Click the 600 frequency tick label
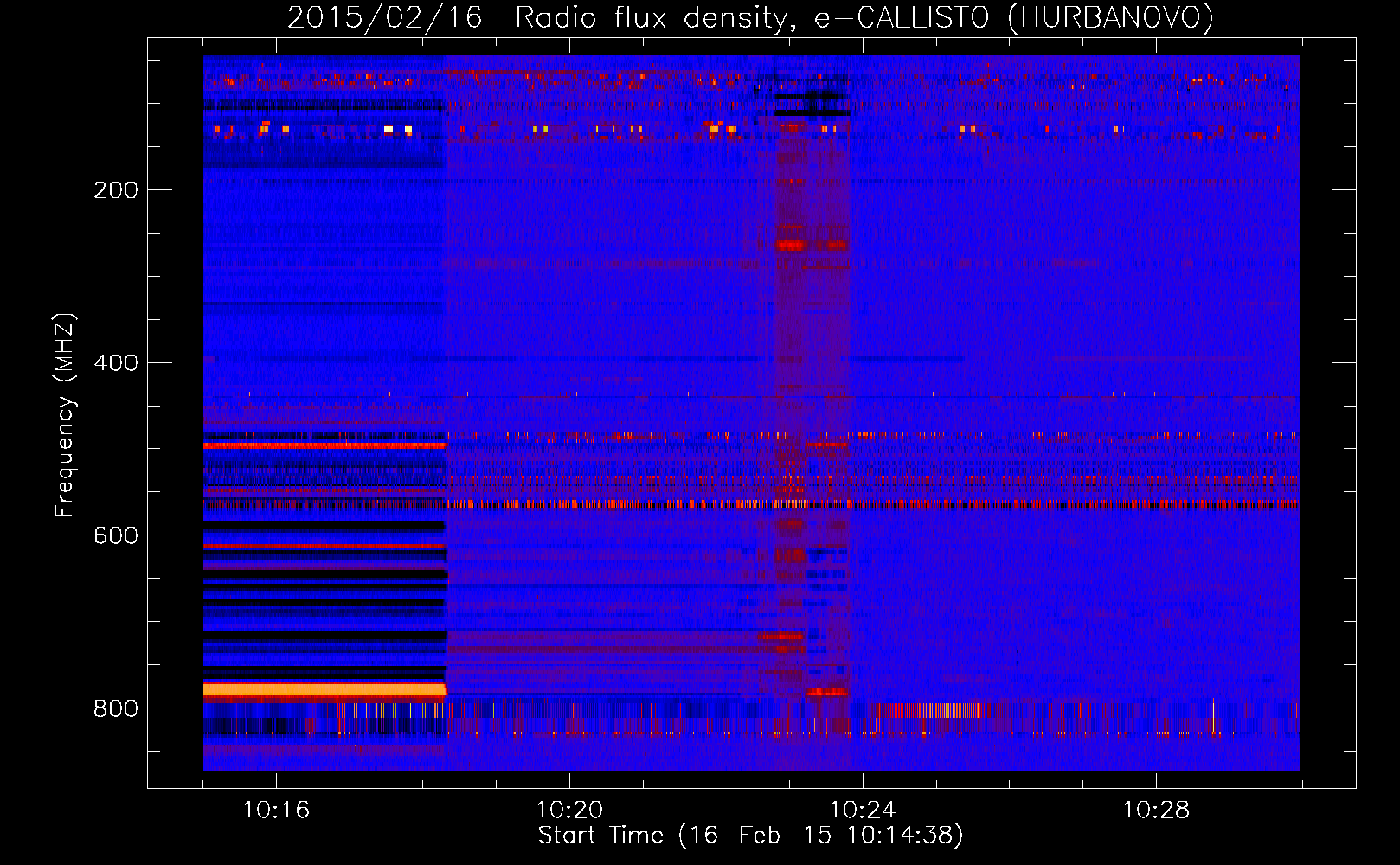Screen dimensions: 1400x865 click(x=116, y=536)
